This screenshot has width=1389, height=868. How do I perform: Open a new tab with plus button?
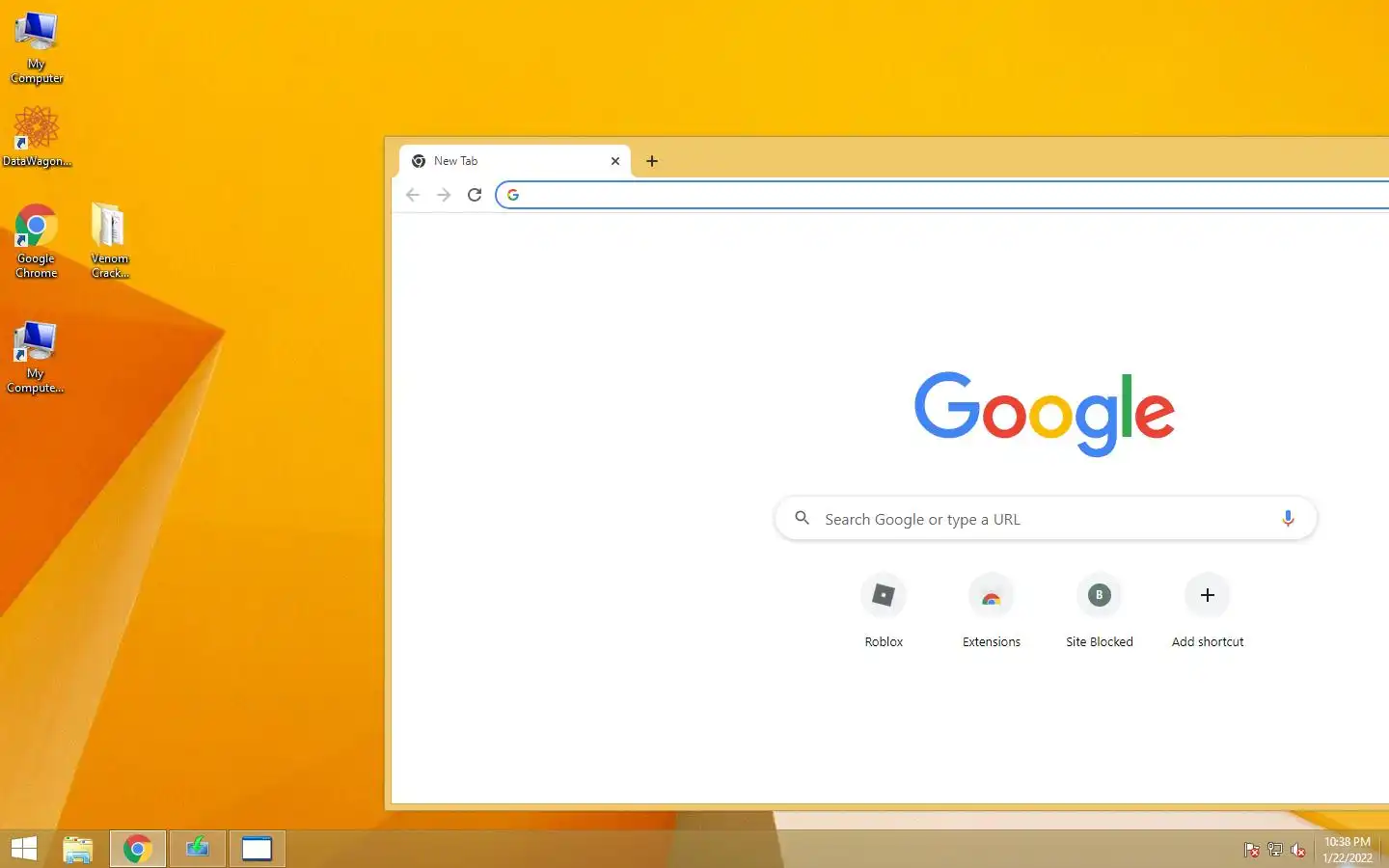tap(652, 161)
